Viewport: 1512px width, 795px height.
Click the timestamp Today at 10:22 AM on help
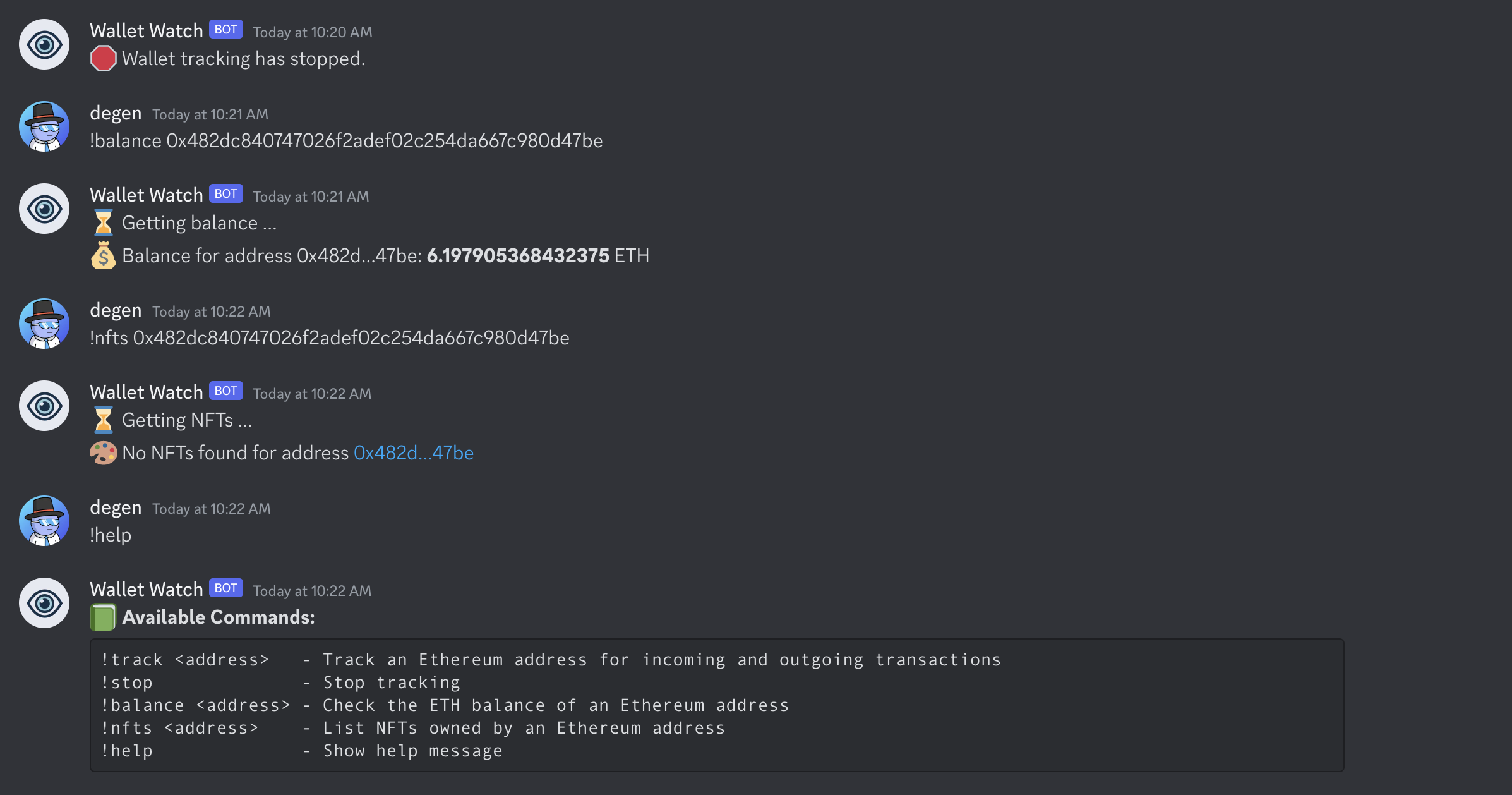click(x=311, y=588)
